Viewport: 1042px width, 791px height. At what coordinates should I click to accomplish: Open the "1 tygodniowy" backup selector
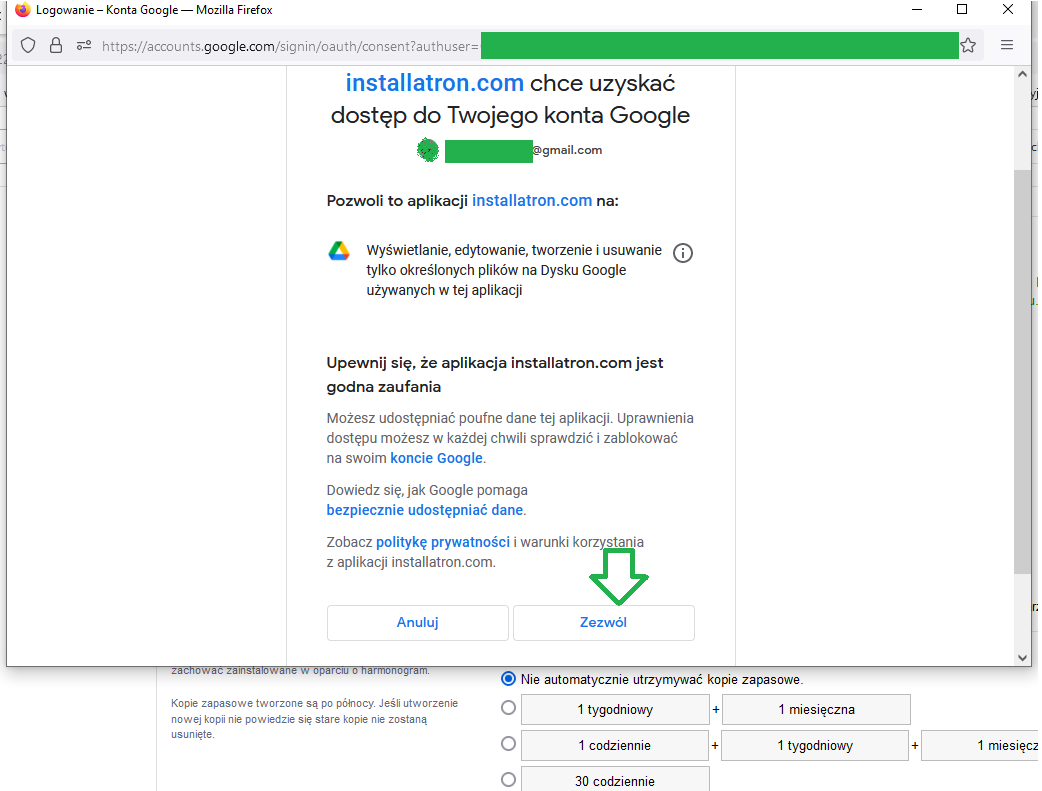pyautogui.click(x=614, y=709)
